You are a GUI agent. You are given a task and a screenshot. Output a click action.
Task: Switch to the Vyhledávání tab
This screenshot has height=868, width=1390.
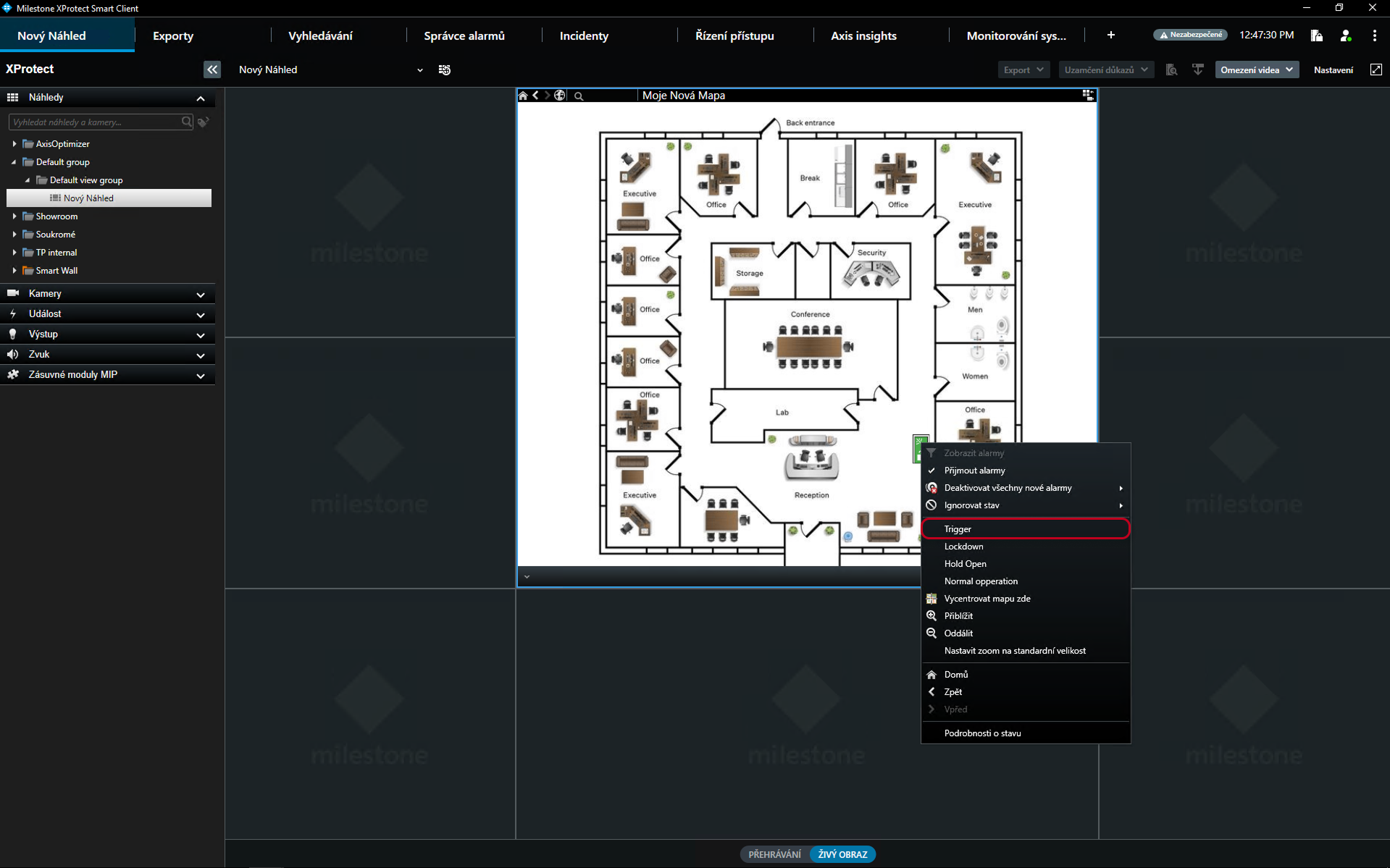pos(320,35)
